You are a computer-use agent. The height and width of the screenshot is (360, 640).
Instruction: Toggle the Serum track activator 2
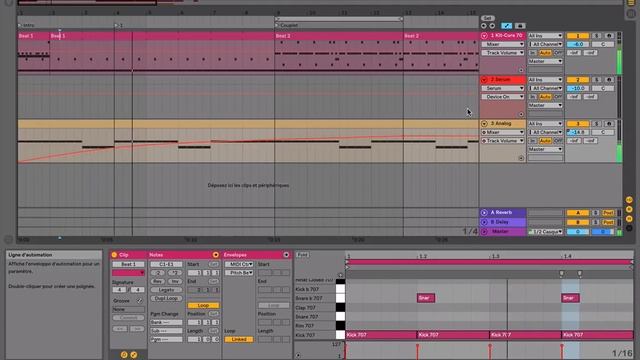point(578,80)
